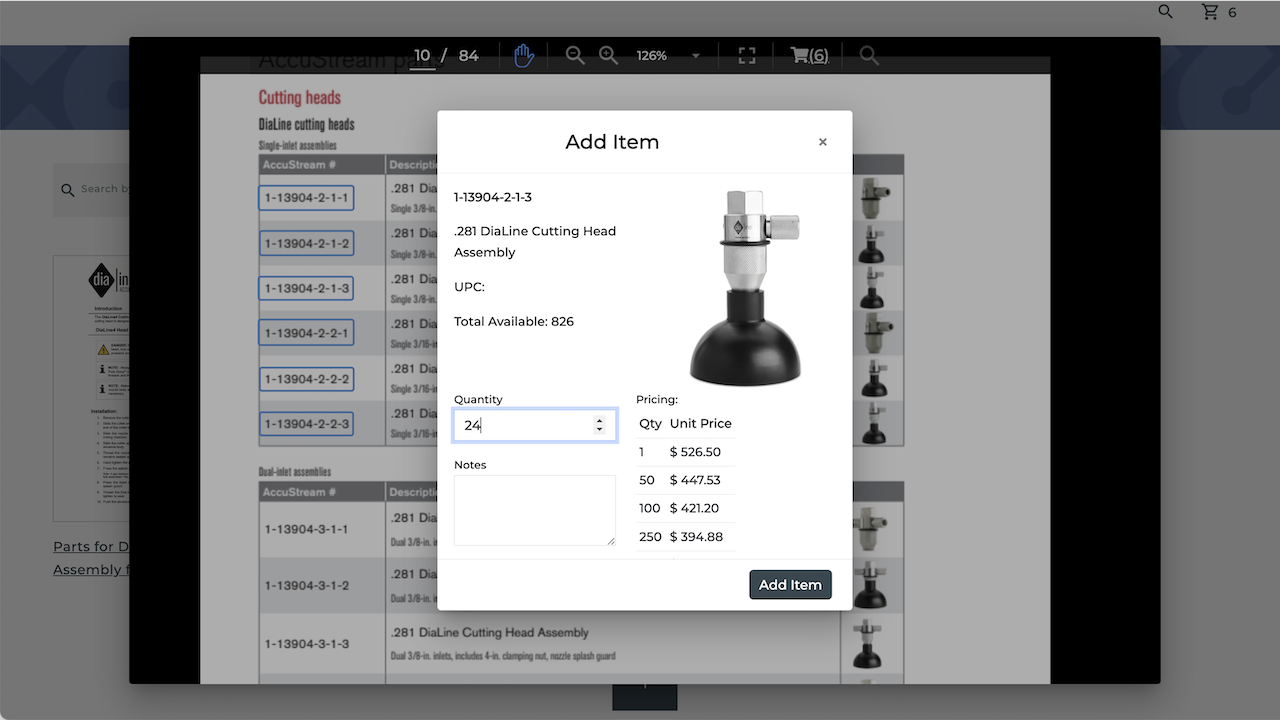The height and width of the screenshot is (720, 1280).
Task: Open the viewer cart with 6 items
Action: coord(809,56)
